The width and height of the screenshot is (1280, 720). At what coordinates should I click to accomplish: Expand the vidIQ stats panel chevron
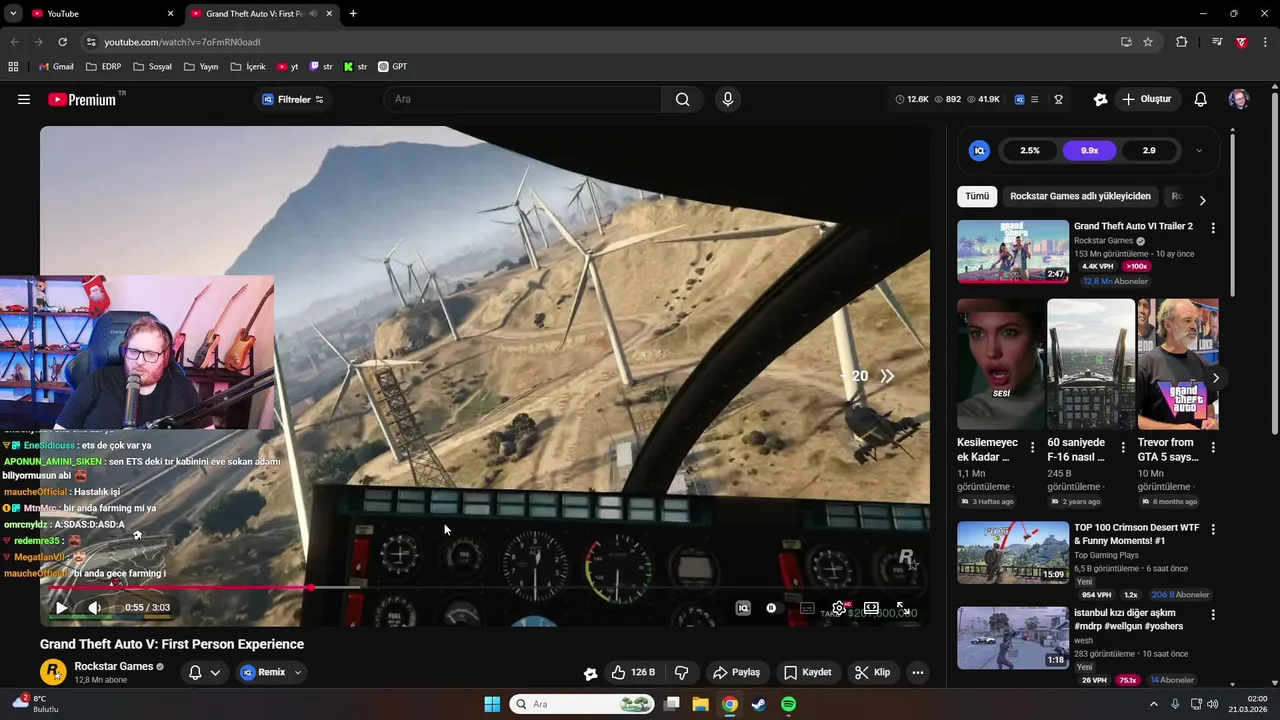point(1199,151)
